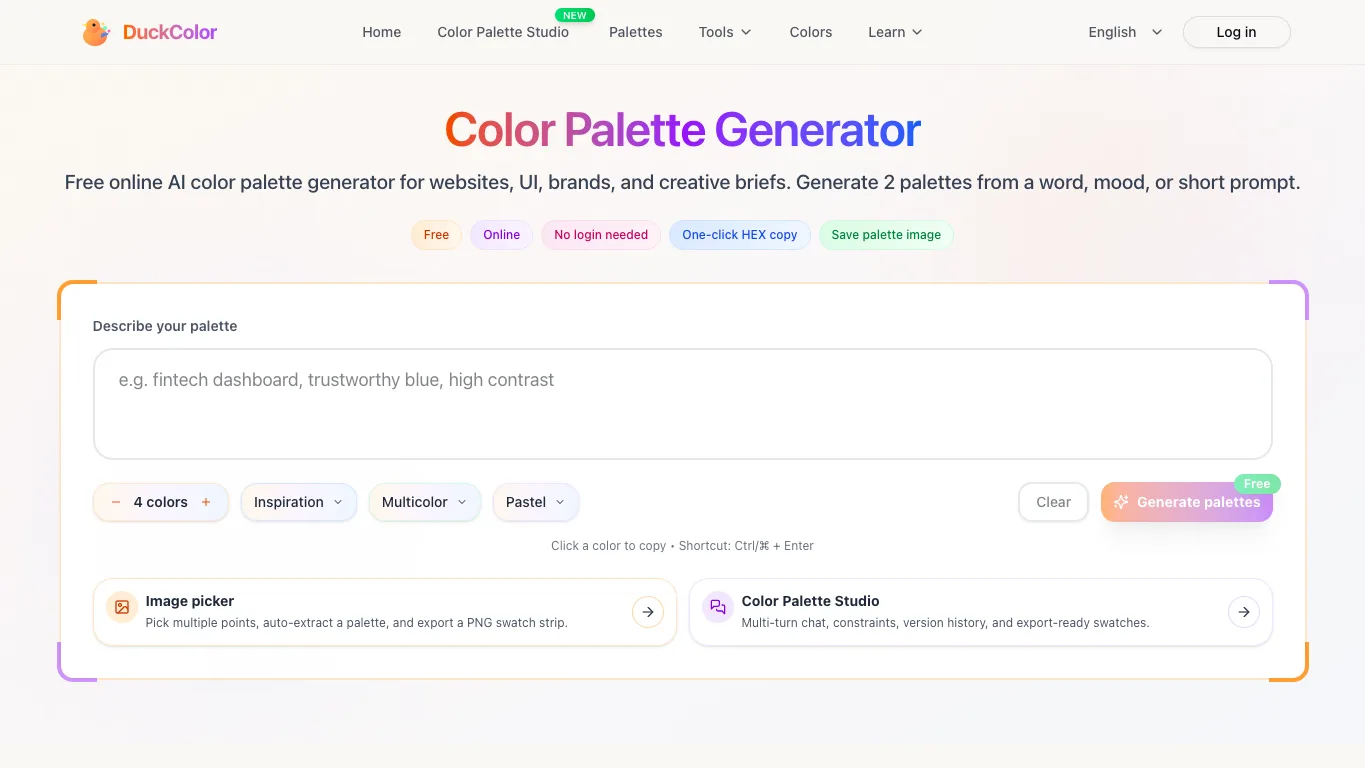Expand the Tools dropdown menu

pos(725,32)
